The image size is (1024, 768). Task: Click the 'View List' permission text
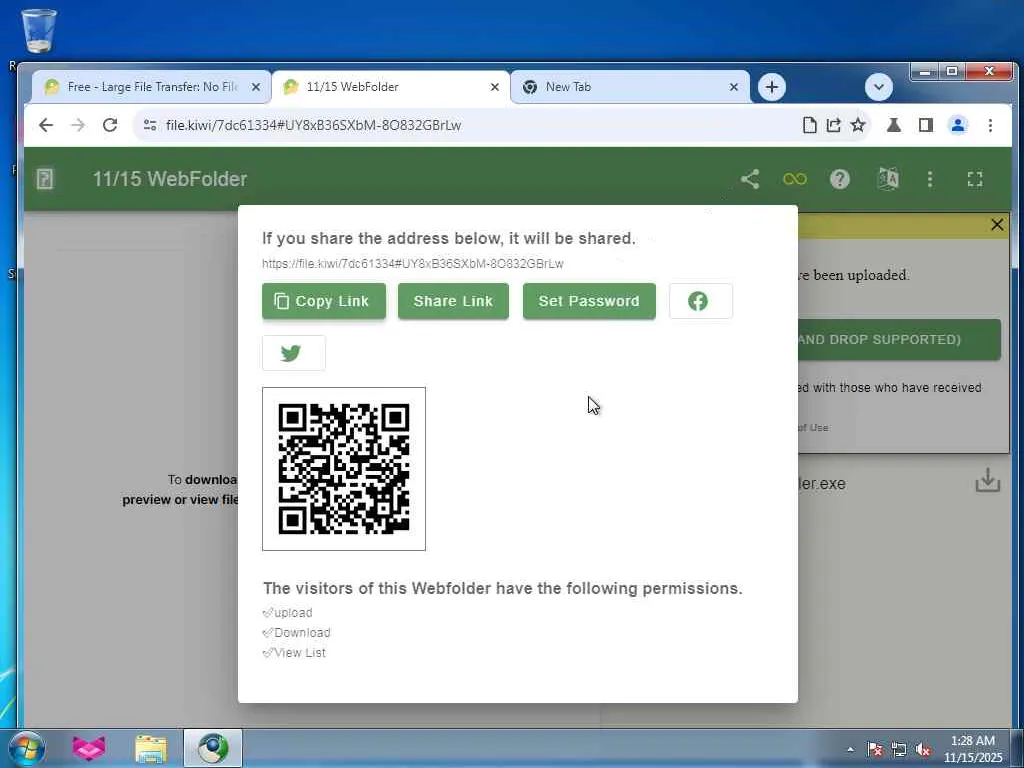[300, 652]
